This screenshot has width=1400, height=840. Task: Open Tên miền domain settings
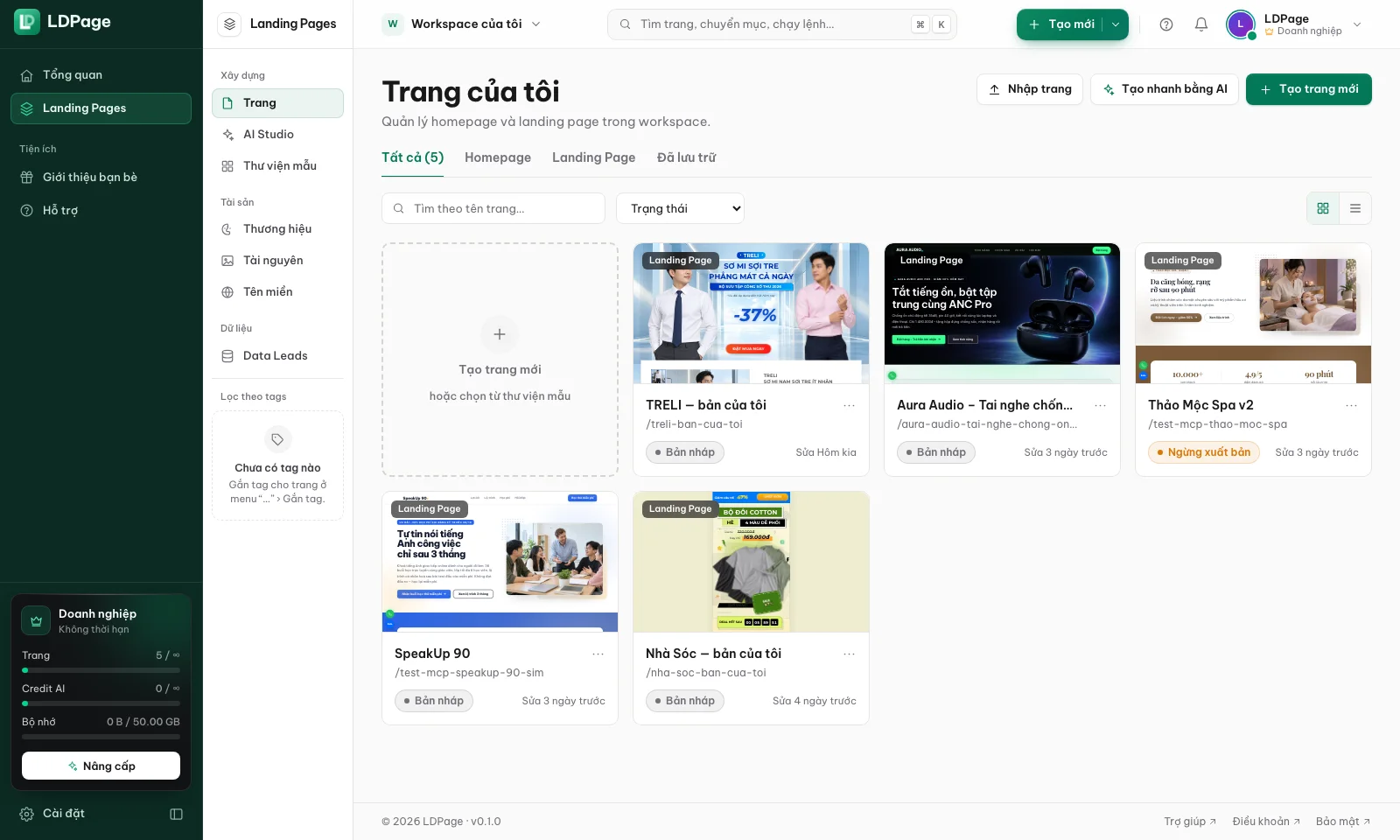click(277, 292)
